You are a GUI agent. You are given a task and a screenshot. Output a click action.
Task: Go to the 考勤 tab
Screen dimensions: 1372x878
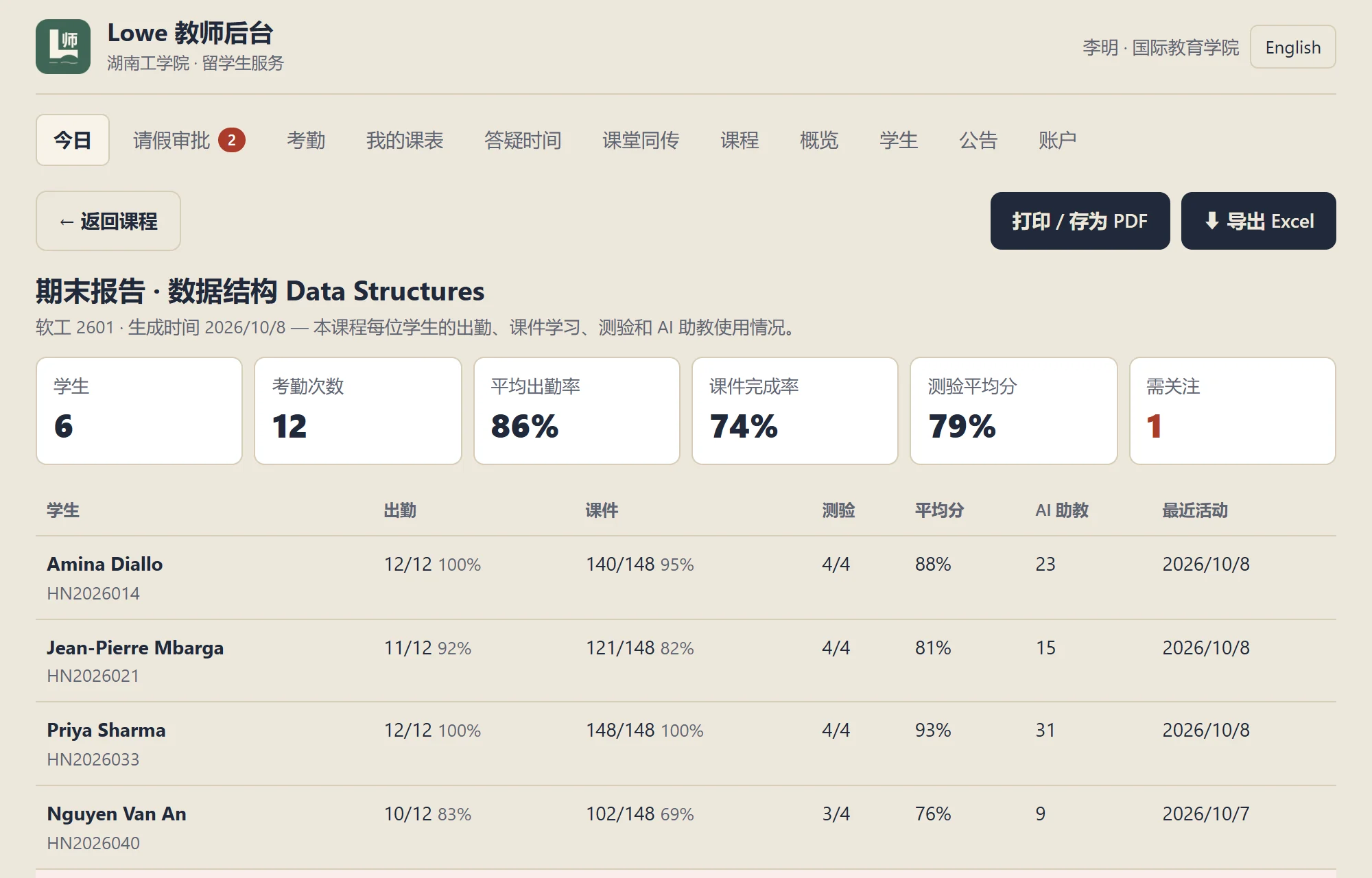pyautogui.click(x=306, y=140)
